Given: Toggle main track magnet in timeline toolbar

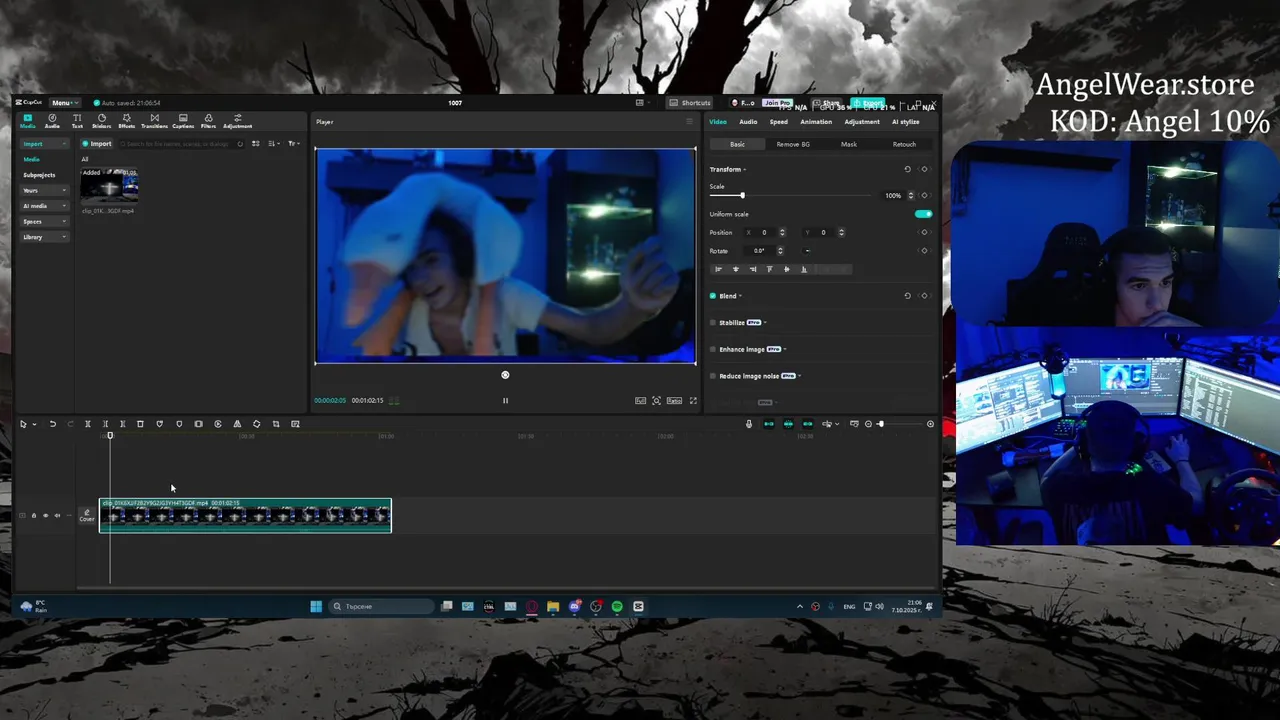Looking at the screenshot, I should [769, 424].
